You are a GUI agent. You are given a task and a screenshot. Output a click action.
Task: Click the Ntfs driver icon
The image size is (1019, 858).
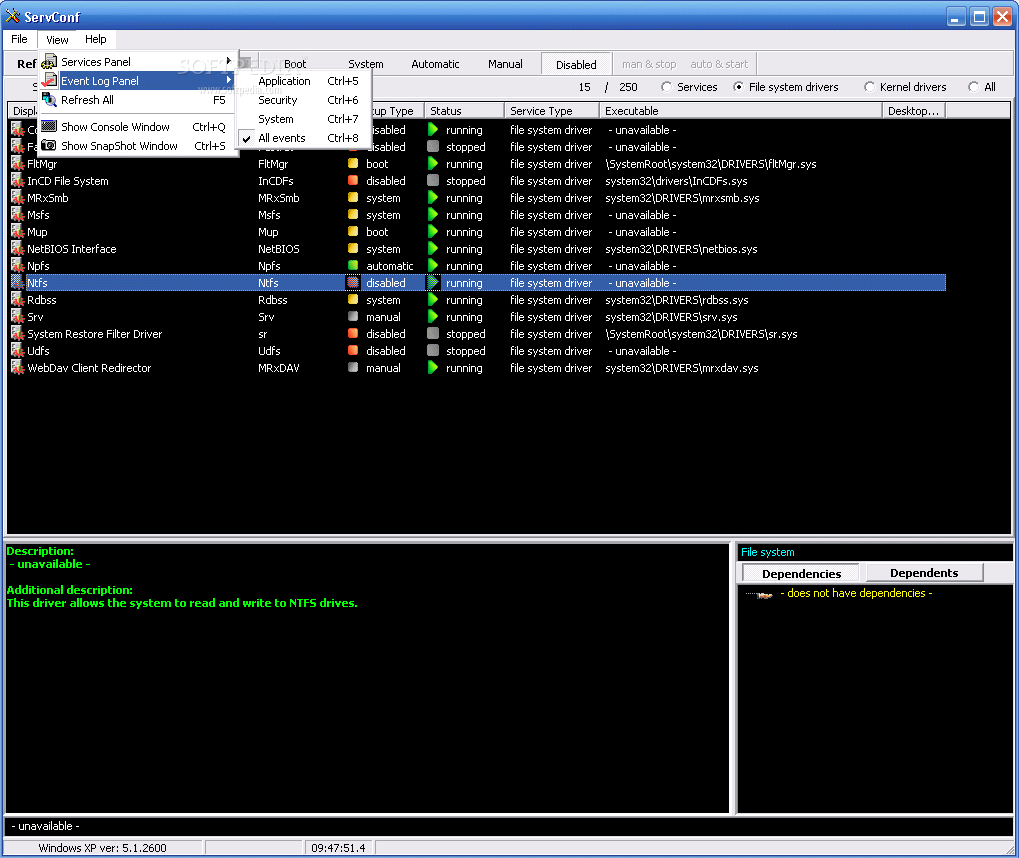point(18,283)
